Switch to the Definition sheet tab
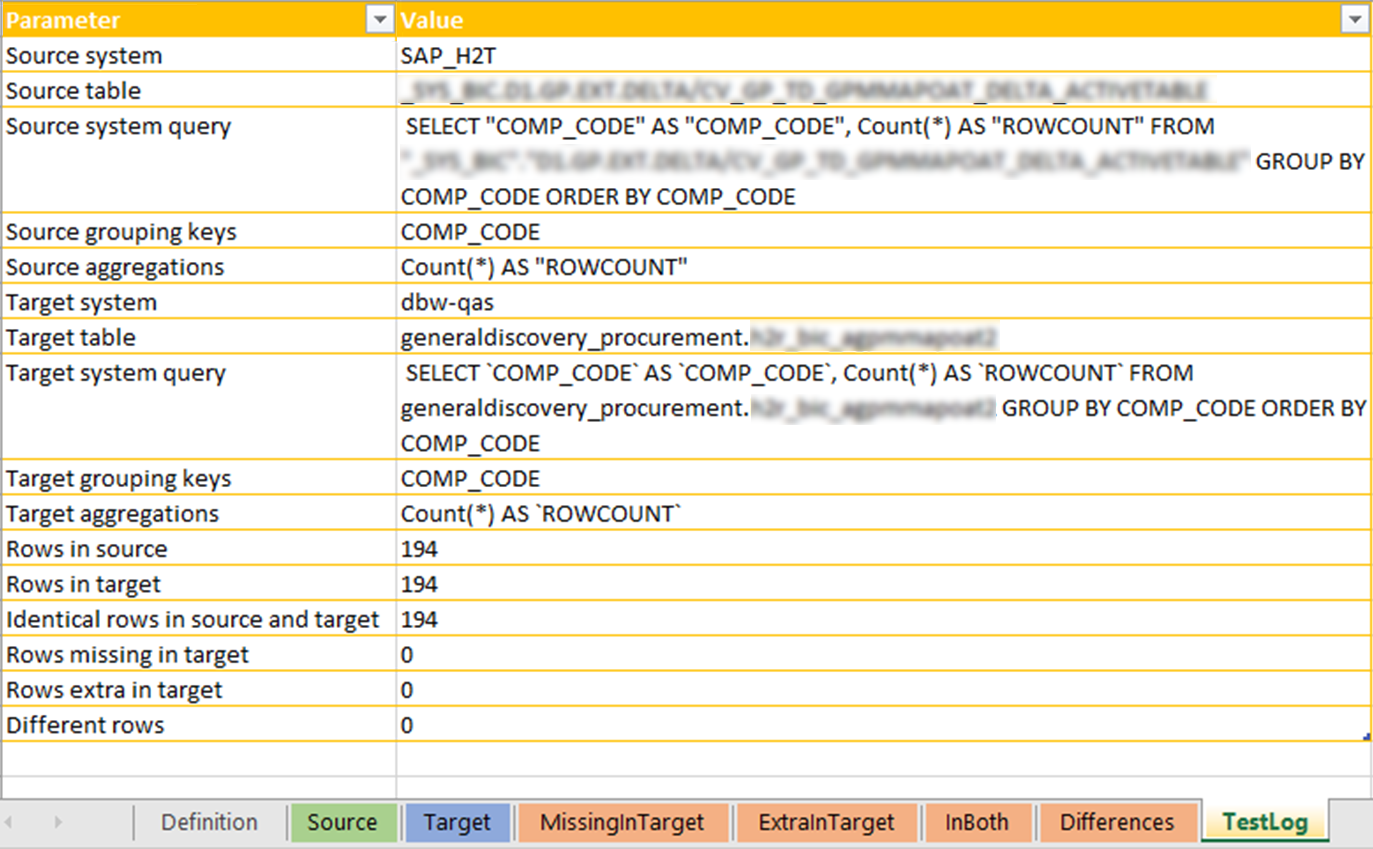1373x849 pixels. pos(209,822)
